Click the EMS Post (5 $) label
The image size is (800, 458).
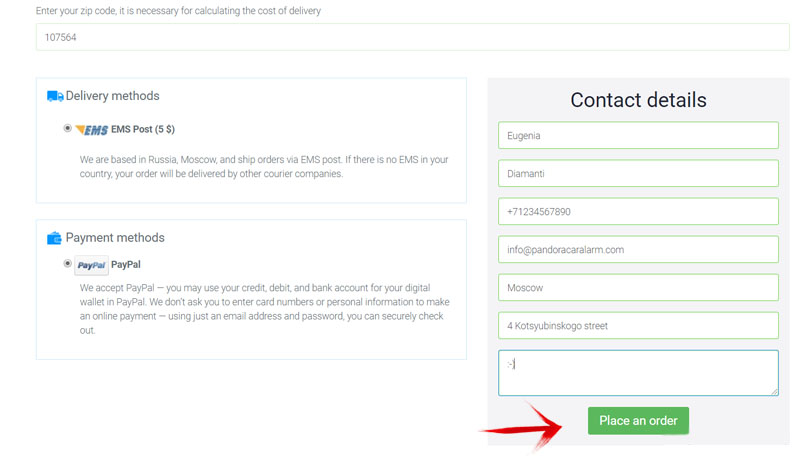[143, 130]
